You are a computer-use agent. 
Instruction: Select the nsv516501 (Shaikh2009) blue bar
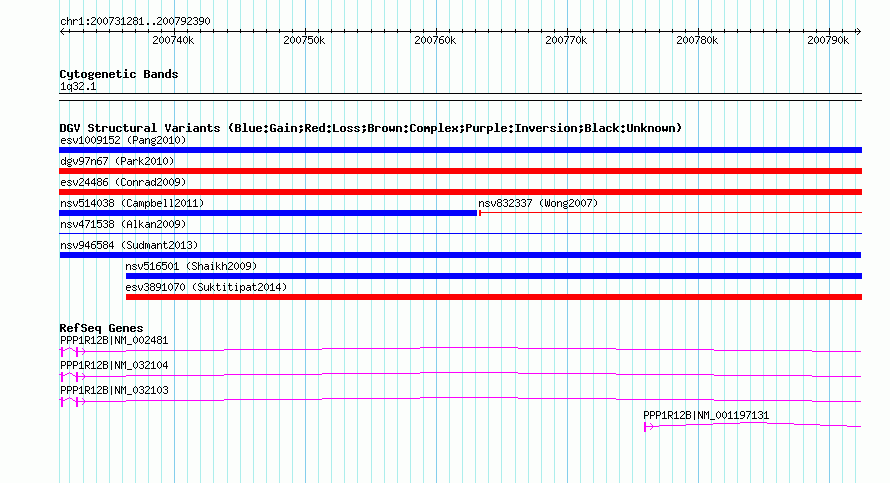pos(494,276)
